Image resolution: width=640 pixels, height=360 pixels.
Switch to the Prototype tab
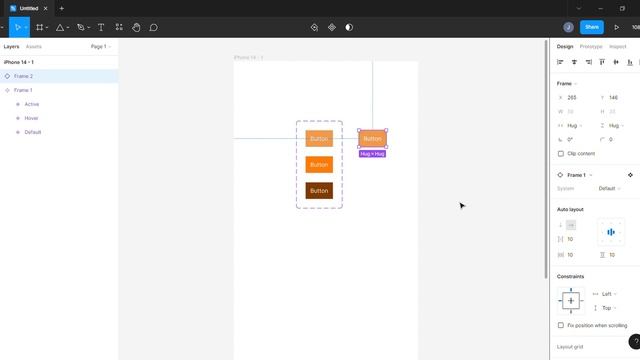tap(591, 47)
